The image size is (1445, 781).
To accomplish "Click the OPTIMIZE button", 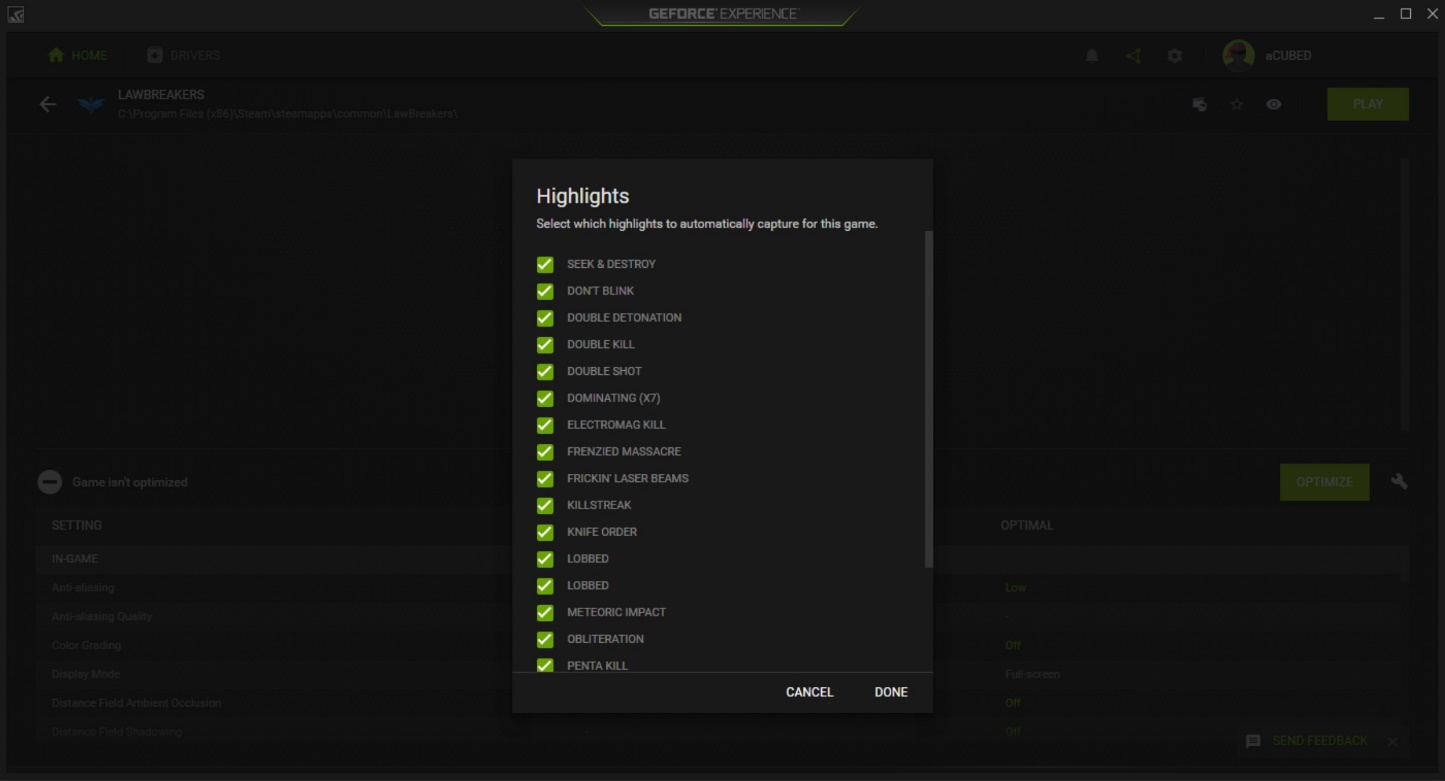I will tap(1325, 482).
